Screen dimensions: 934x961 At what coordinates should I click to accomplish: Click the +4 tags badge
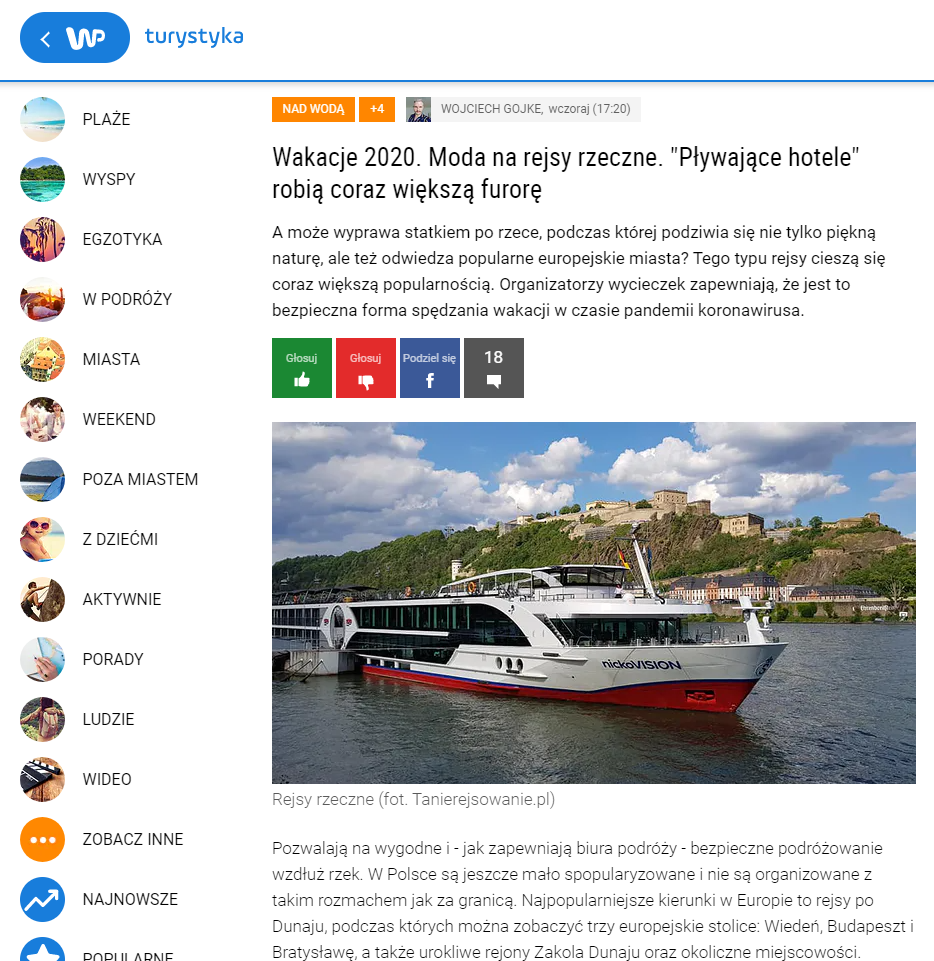pyautogui.click(x=377, y=109)
